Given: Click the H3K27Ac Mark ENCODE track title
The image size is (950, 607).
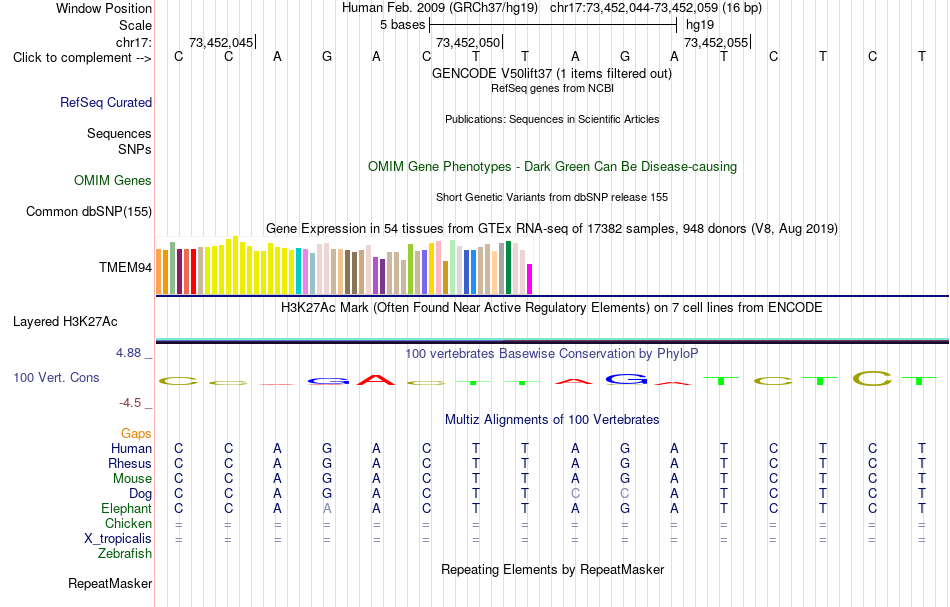Looking at the screenshot, I should coord(552,308).
